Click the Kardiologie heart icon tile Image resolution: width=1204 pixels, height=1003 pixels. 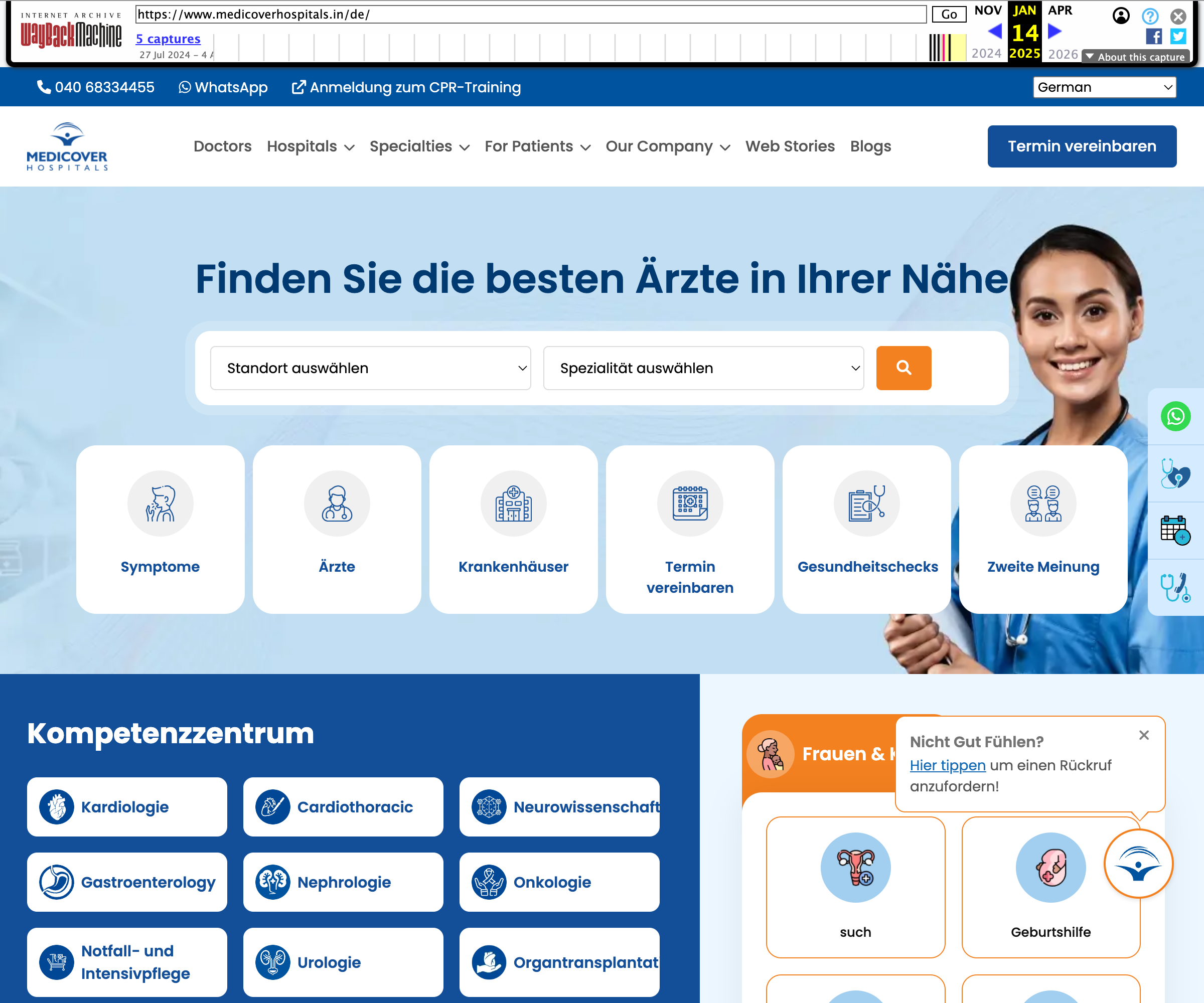pos(127,806)
